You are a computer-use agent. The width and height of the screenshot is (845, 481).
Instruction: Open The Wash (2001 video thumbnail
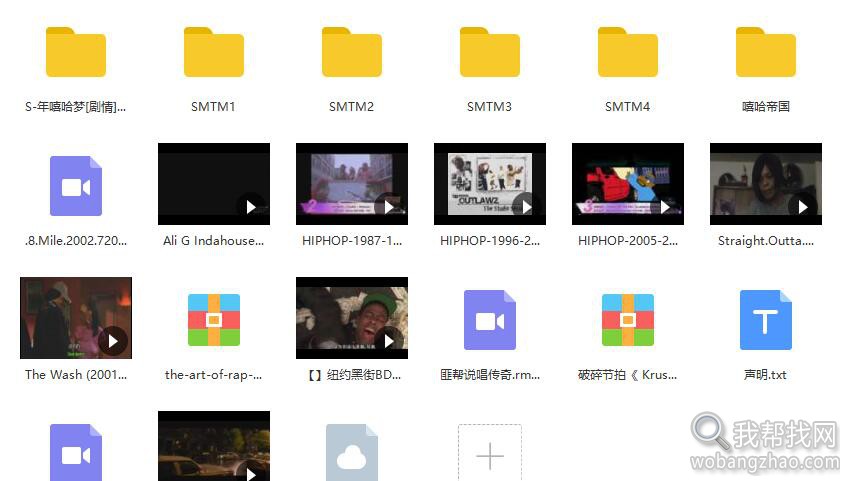76,318
